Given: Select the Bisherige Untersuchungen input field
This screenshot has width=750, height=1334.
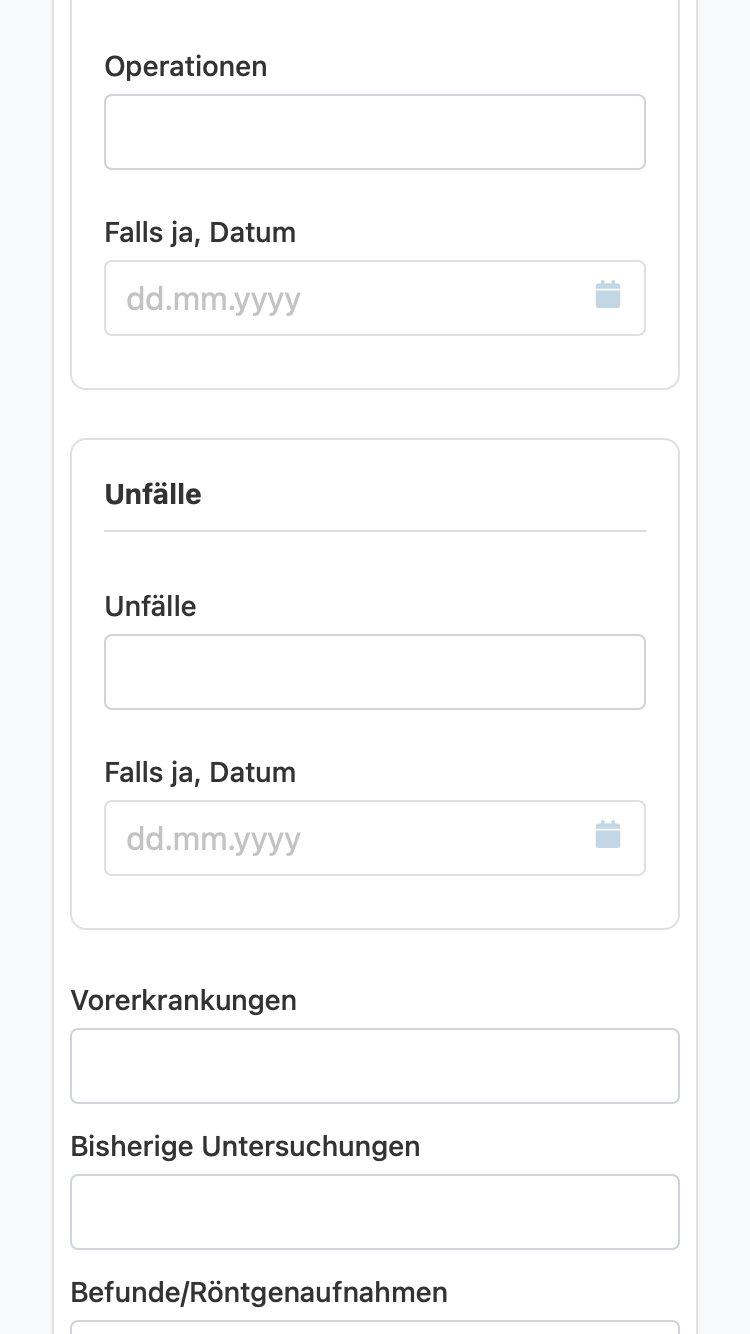Looking at the screenshot, I should 375,1212.
